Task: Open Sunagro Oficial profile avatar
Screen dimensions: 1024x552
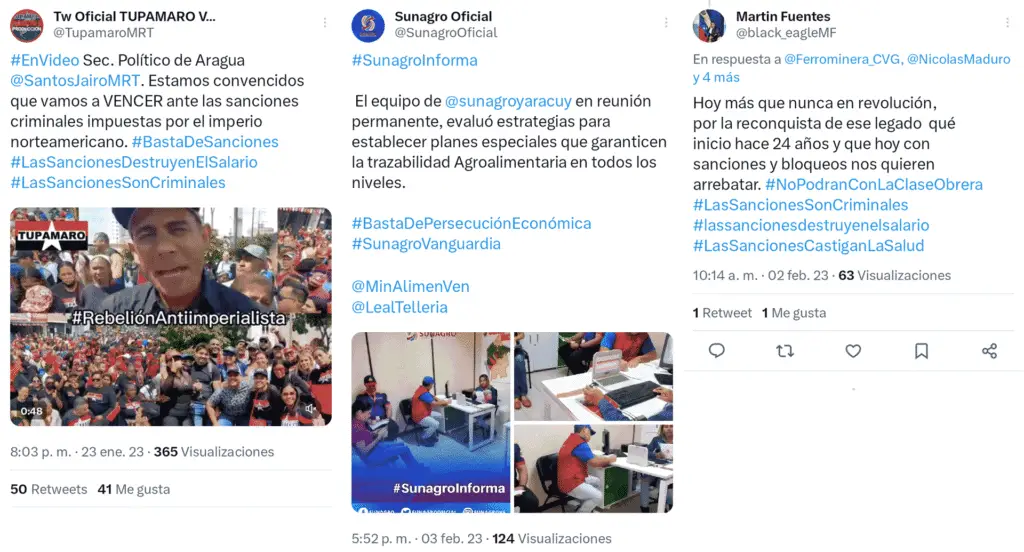Action: point(368,25)
